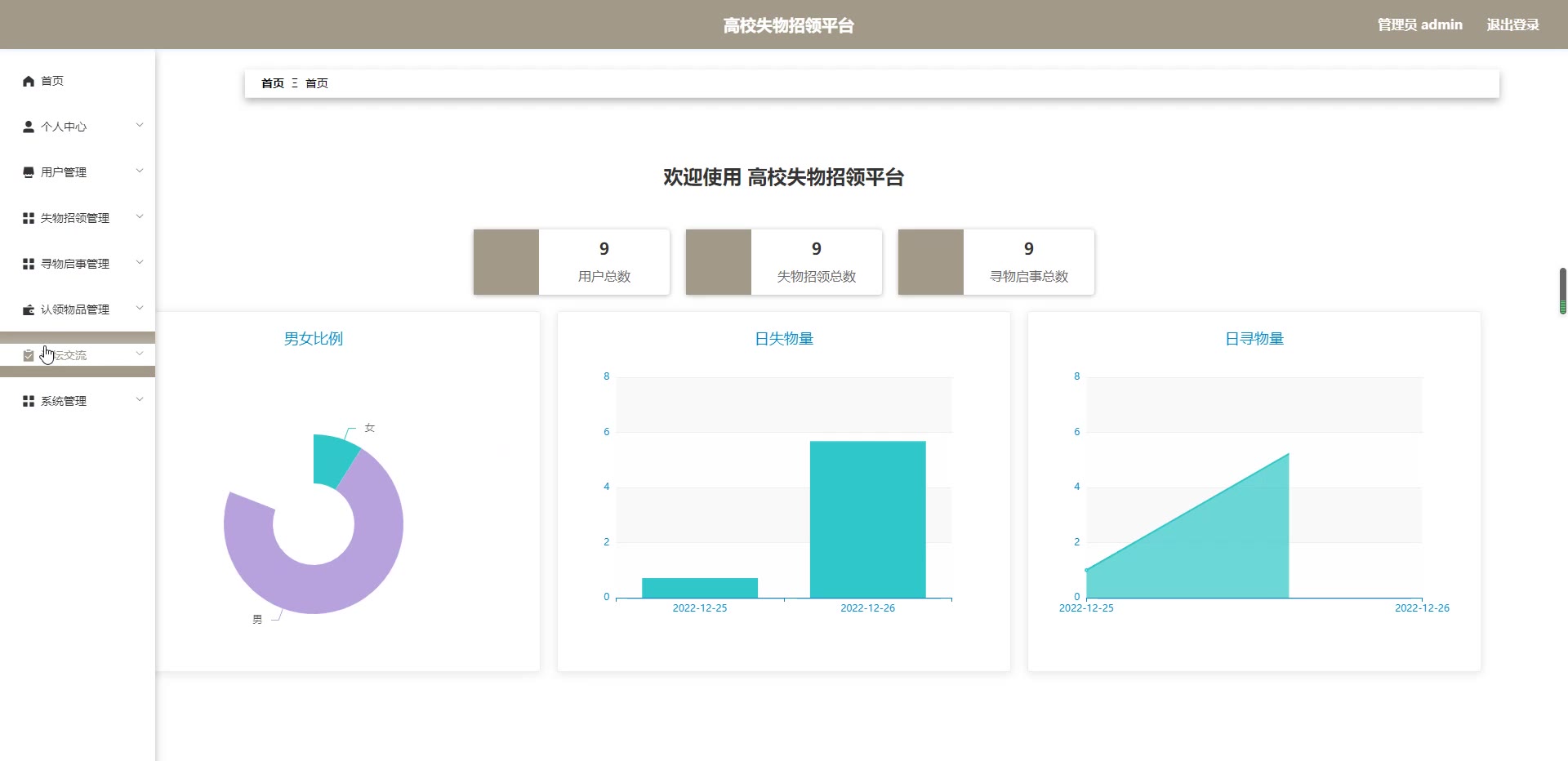Viewport: 1568px width, 761px height.
Task: Expand the highlighted 论坛交流 row chevron
Action: [140, 354]
